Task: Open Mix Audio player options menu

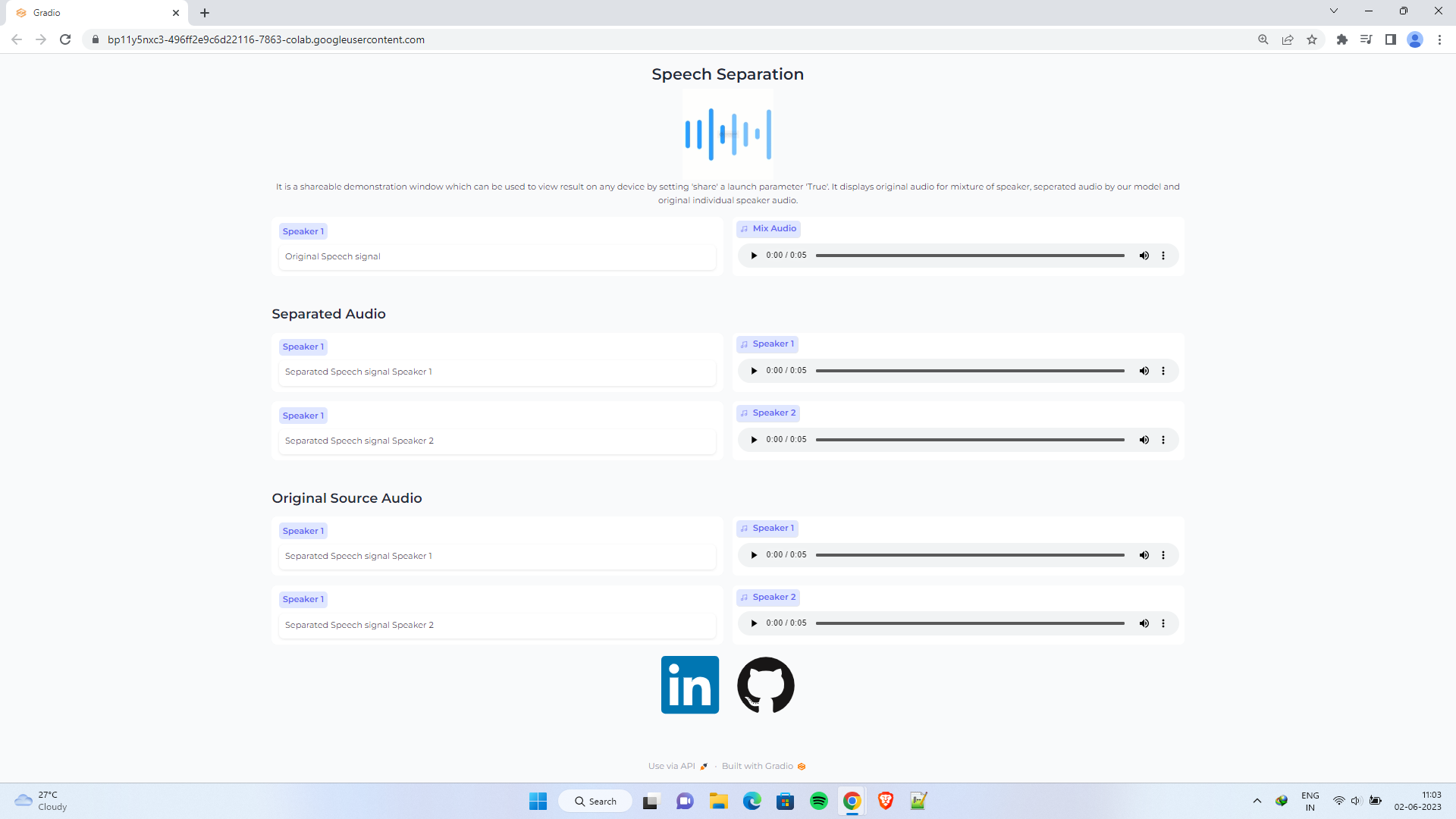Action: click(x=1163, y=256)
